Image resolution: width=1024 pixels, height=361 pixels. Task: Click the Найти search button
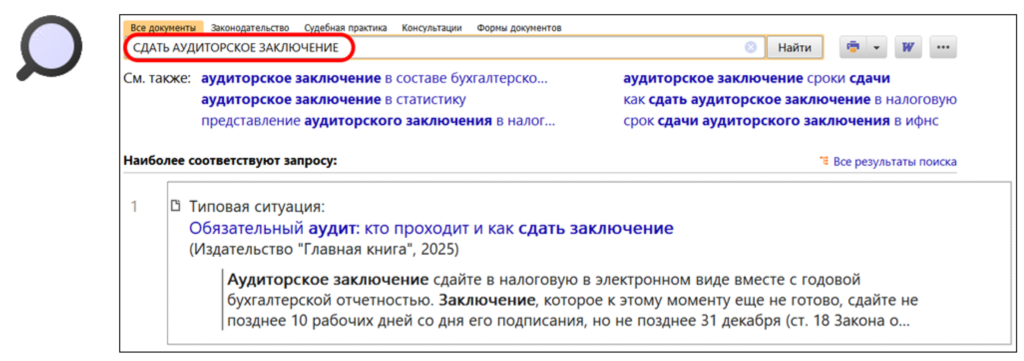pyautogui.click(x=794, y=48)
